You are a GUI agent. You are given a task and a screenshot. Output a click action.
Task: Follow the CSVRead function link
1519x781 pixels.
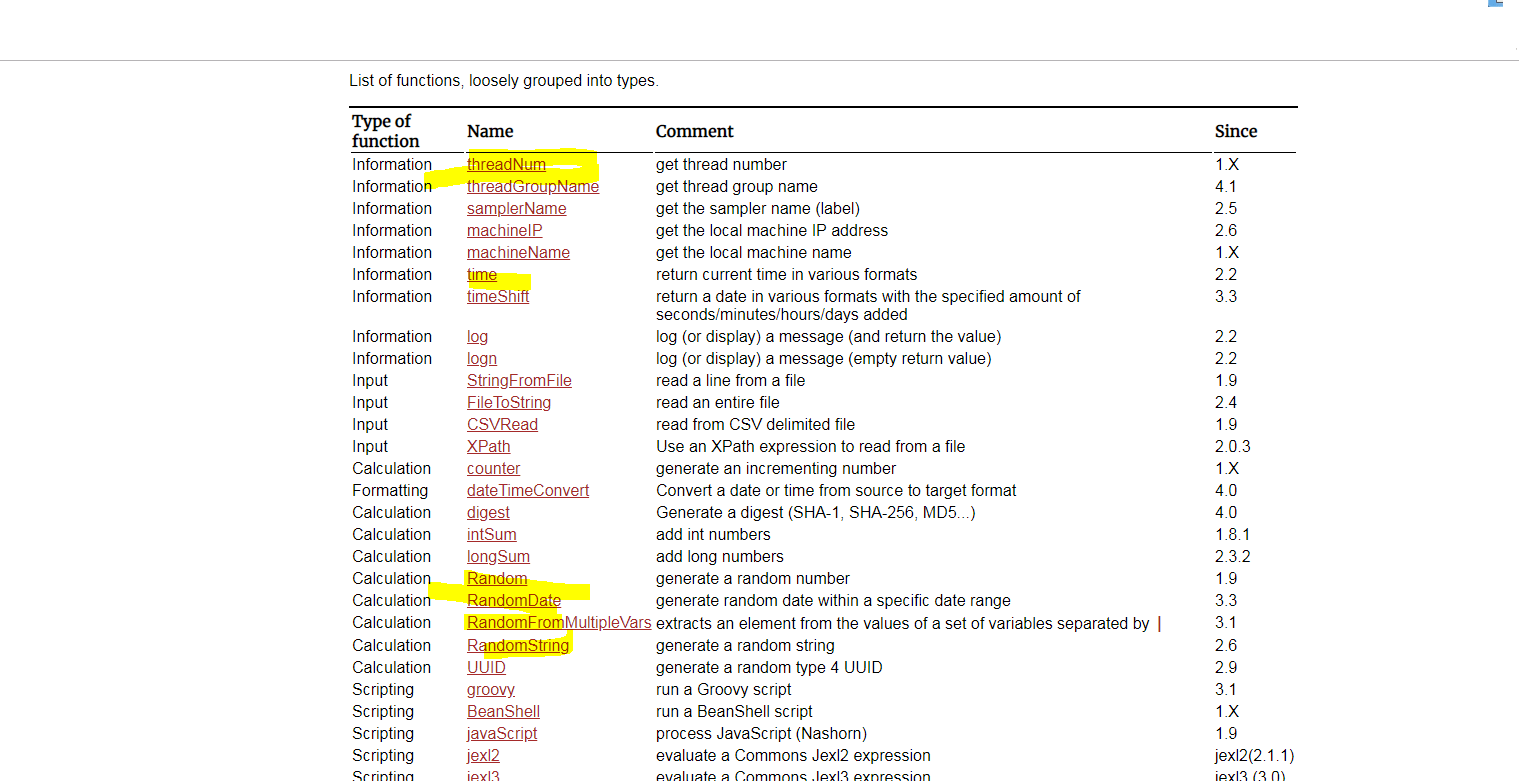coord(502,424)
